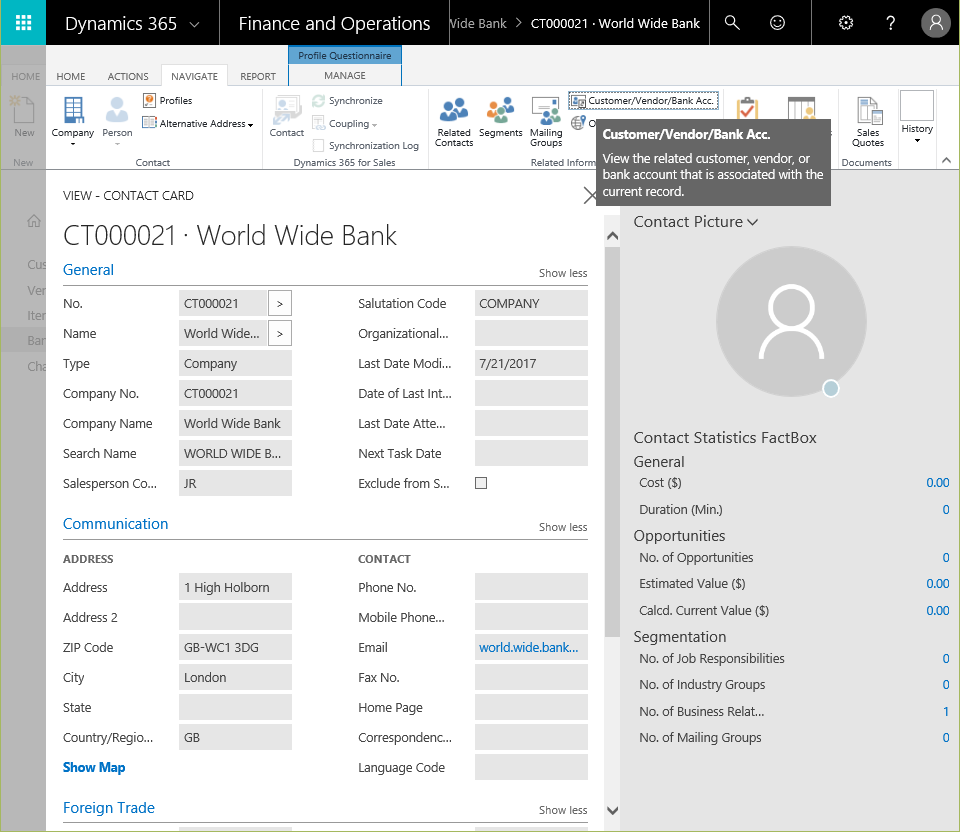Click the Home Page field
The image size is (960, 832).
[x=531, y=708]
